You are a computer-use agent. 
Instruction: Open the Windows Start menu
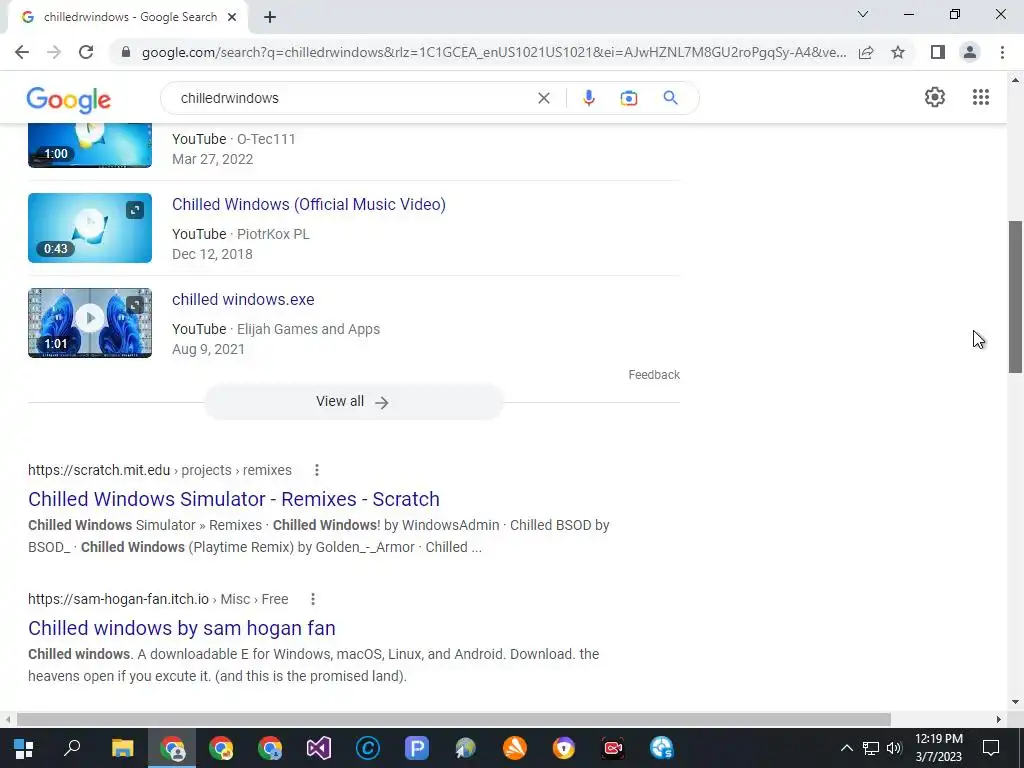(x=24, y=748)
